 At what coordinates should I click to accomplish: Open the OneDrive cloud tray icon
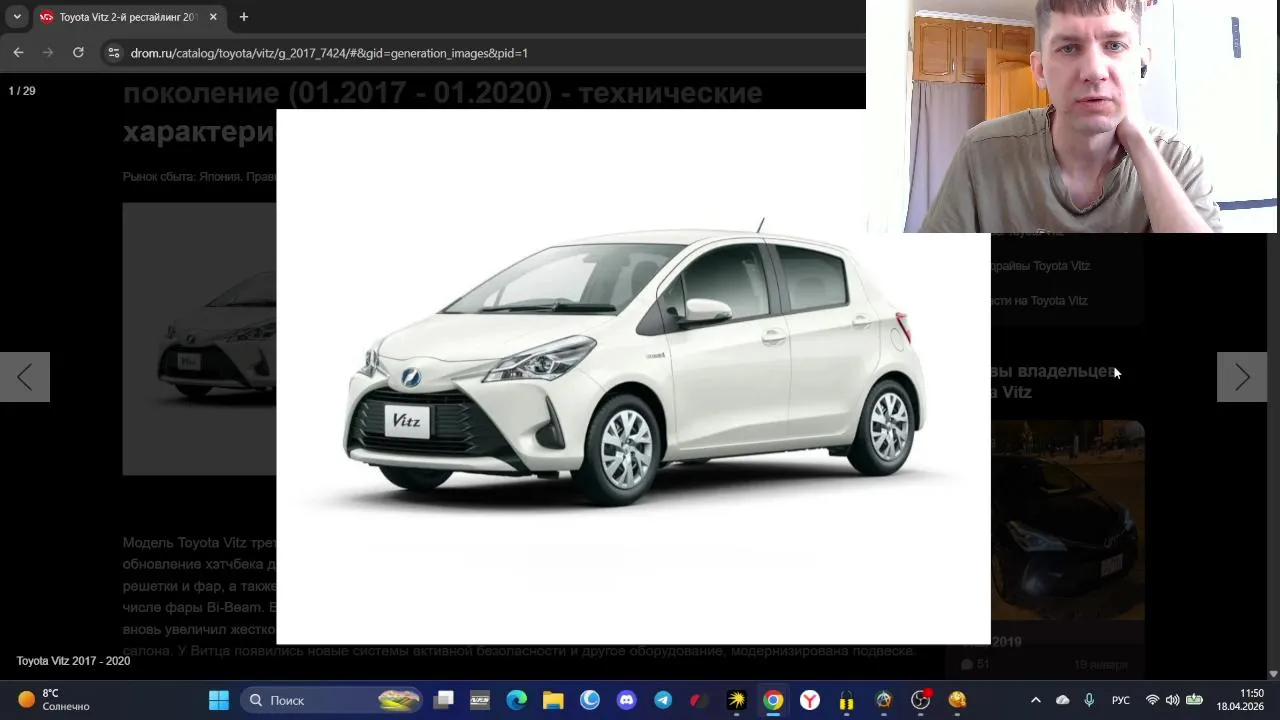pos(1062,700)
